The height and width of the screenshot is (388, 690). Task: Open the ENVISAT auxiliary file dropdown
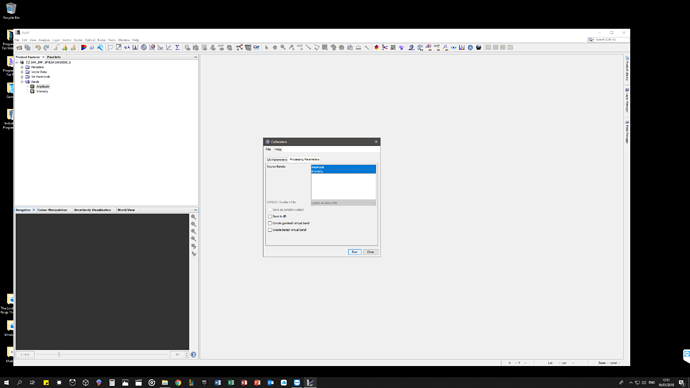coord(344,203)
